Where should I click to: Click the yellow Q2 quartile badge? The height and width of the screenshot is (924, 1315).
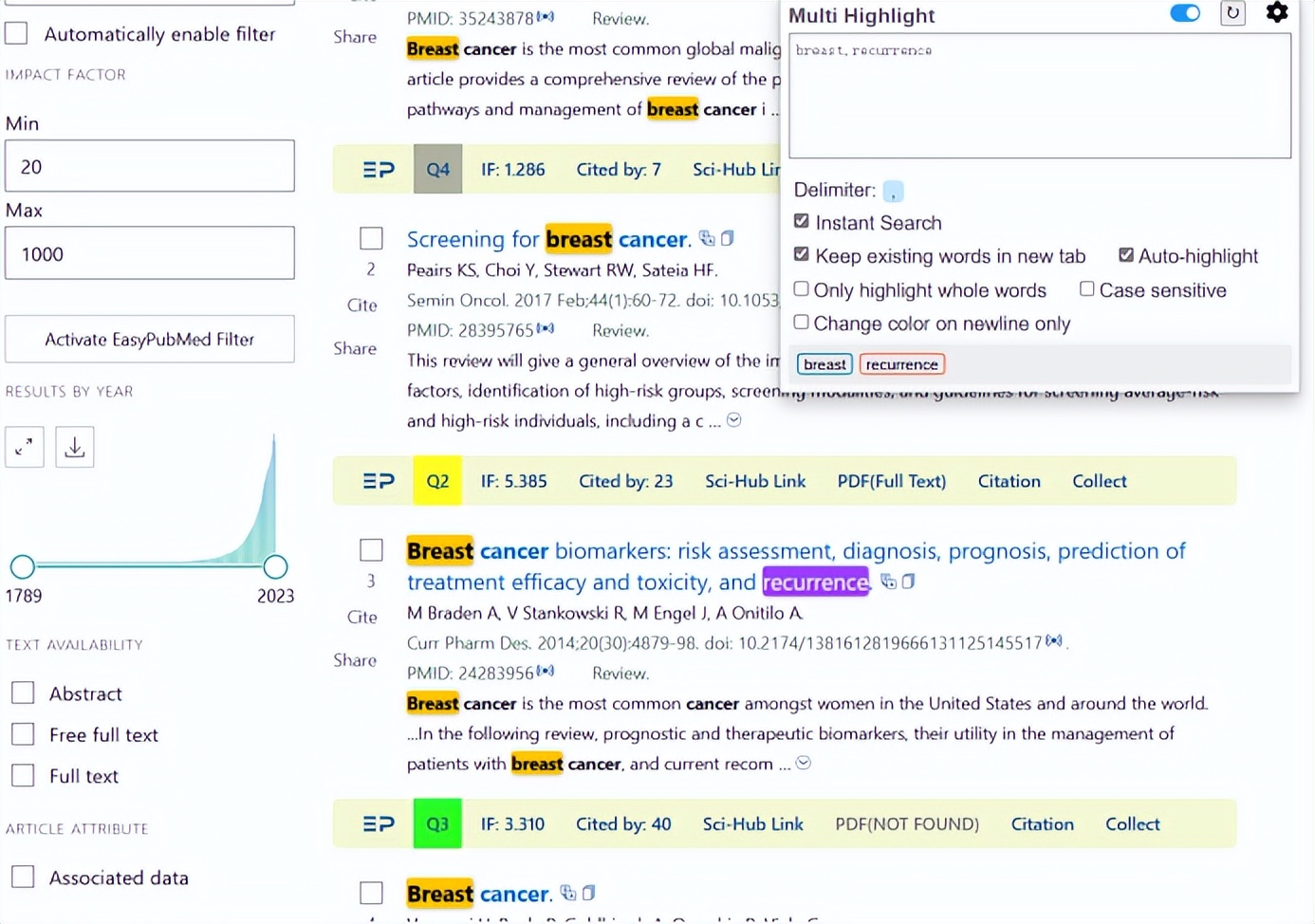pyautogui.click(x=437, y=481)
